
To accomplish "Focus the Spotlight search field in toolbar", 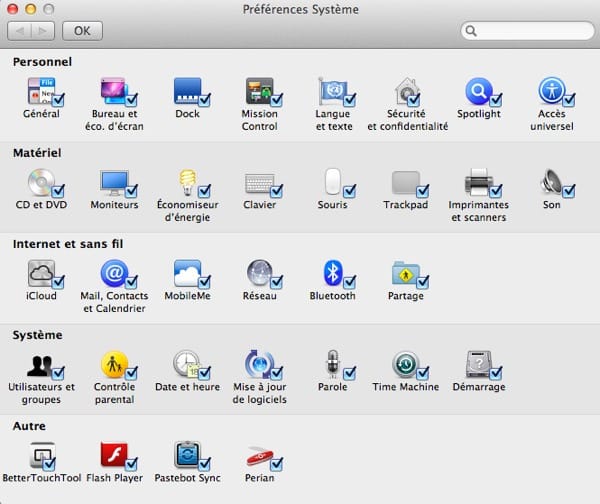I will [528, 31].
